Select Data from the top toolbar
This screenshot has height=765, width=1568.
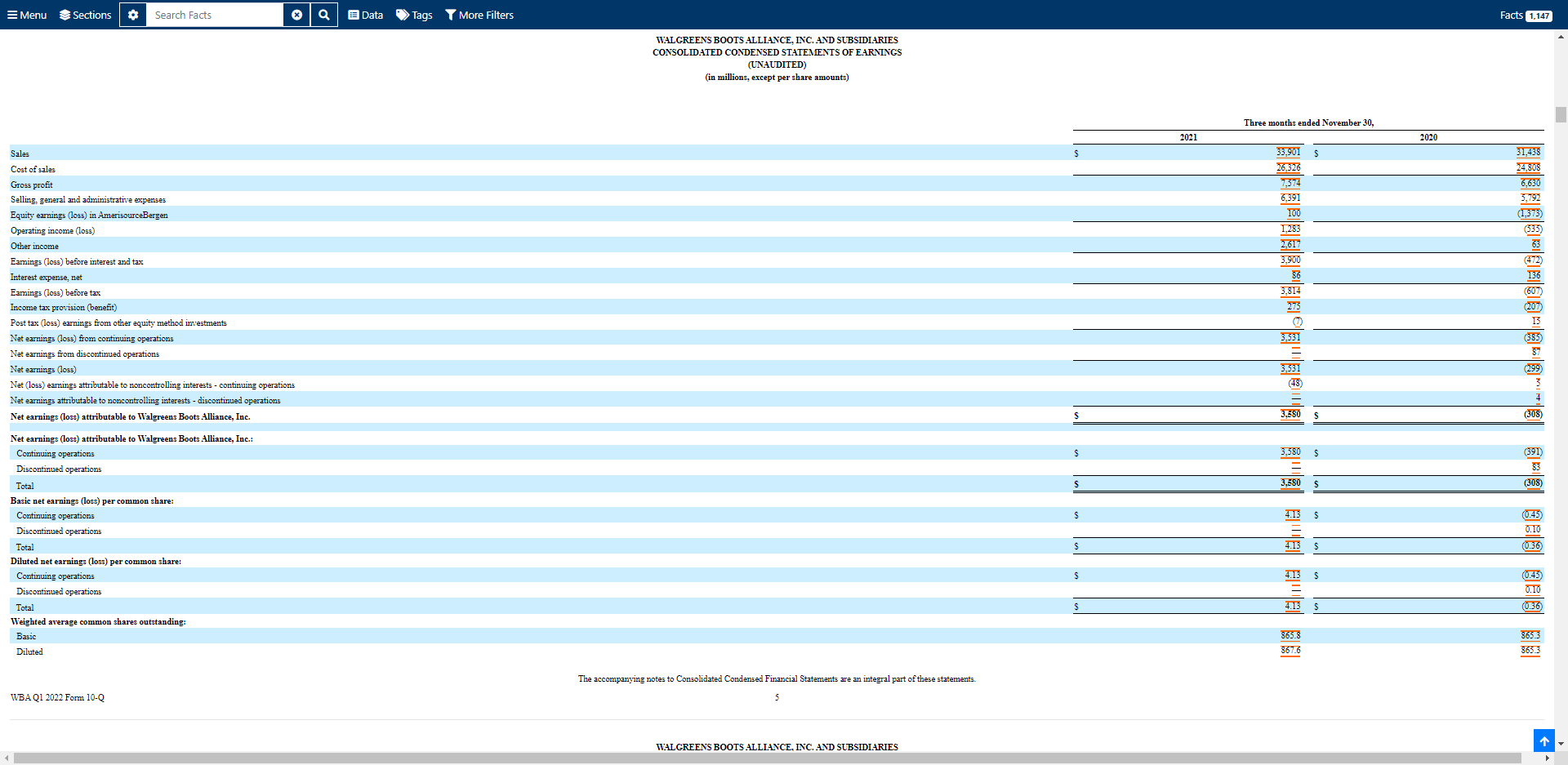click(365, 14)
